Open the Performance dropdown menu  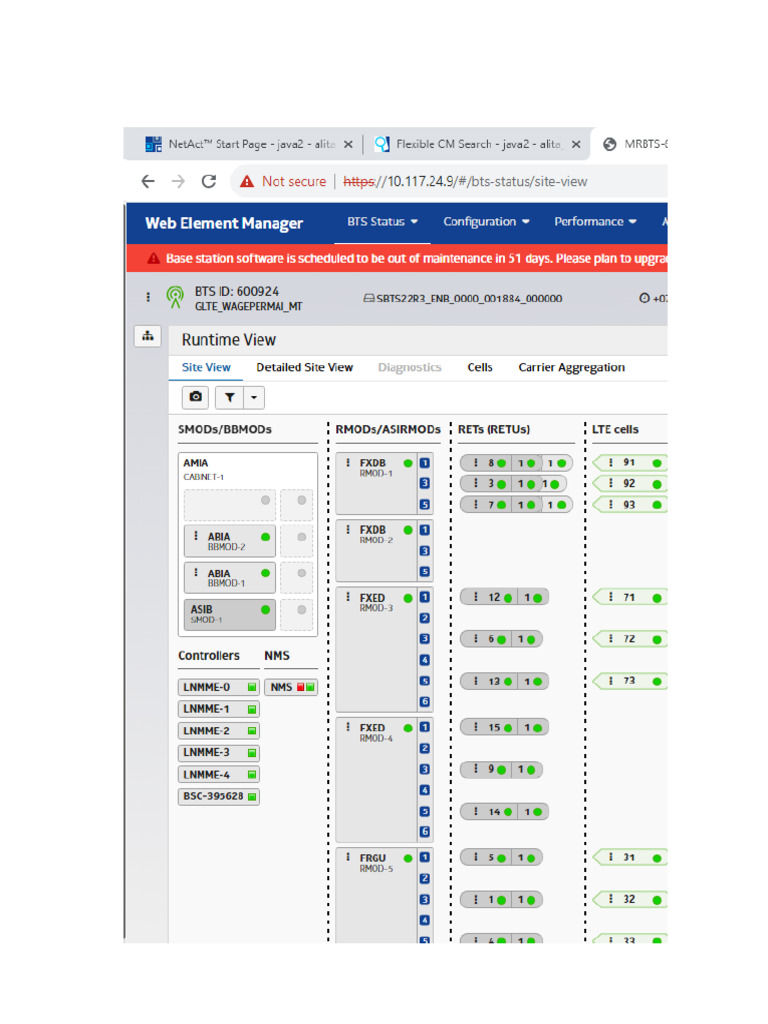pyautogui.click(x=595, y=222)
